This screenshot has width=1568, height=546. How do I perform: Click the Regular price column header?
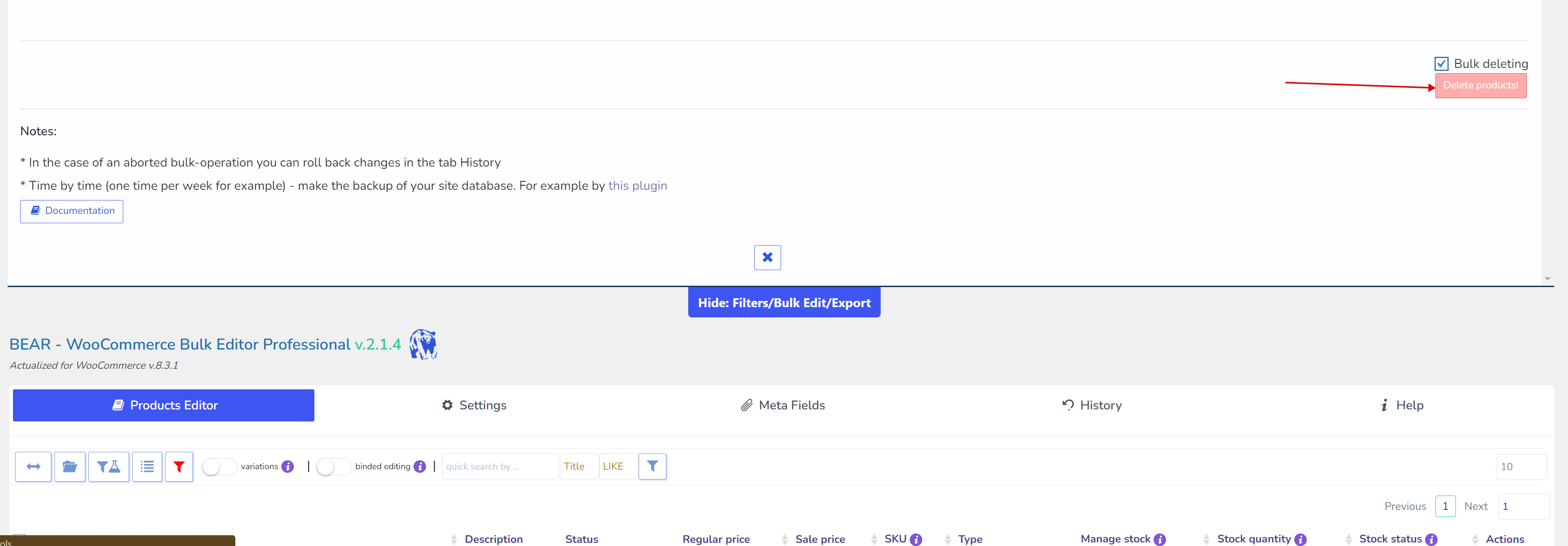[x=716, y=539]
